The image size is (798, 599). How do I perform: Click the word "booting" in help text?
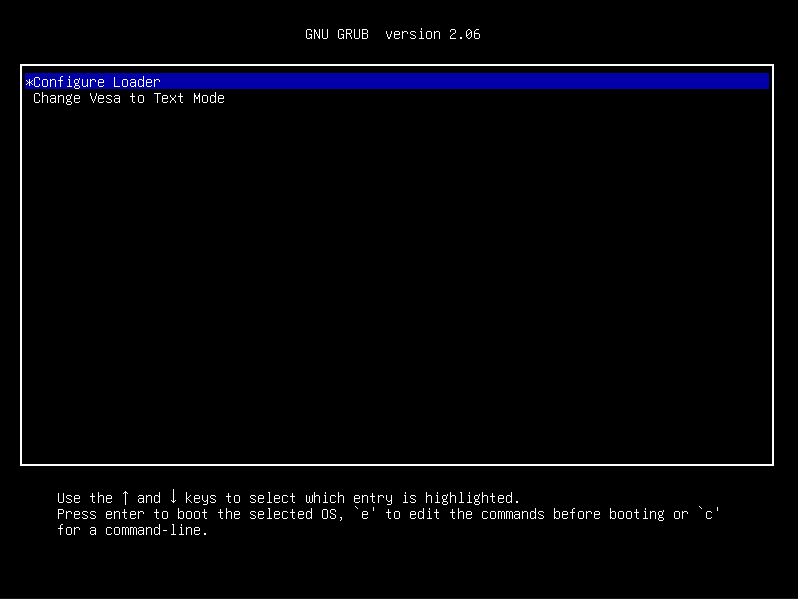[x=637, y=514]
